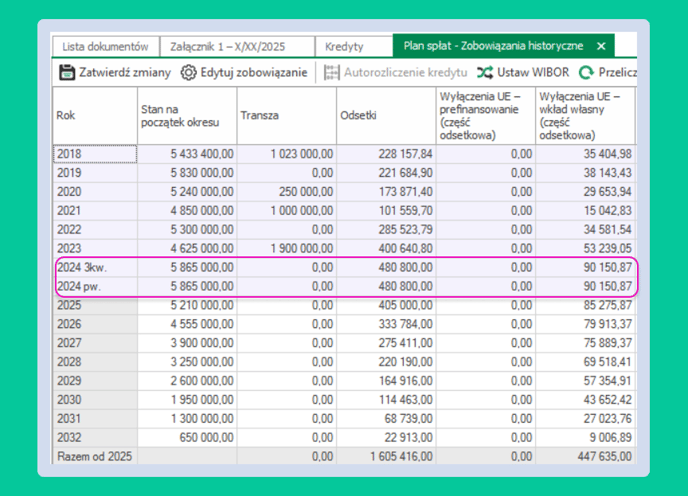This screenshot has width=688, height=496.
Task: Select the 2032 year cell
Action: pyautogui.click(x=95, y=437)
